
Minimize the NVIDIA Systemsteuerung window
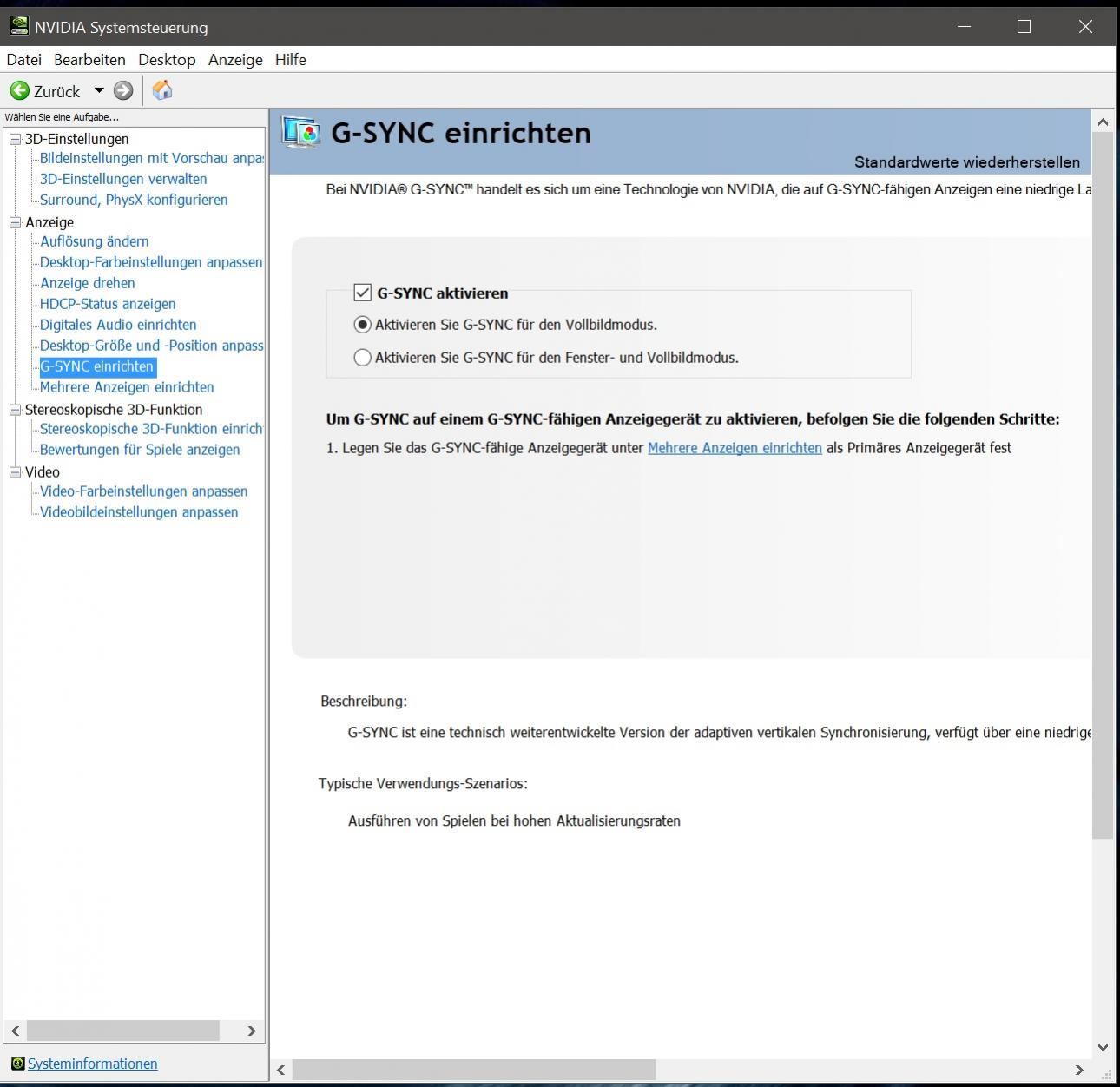[x=964, y=26]
